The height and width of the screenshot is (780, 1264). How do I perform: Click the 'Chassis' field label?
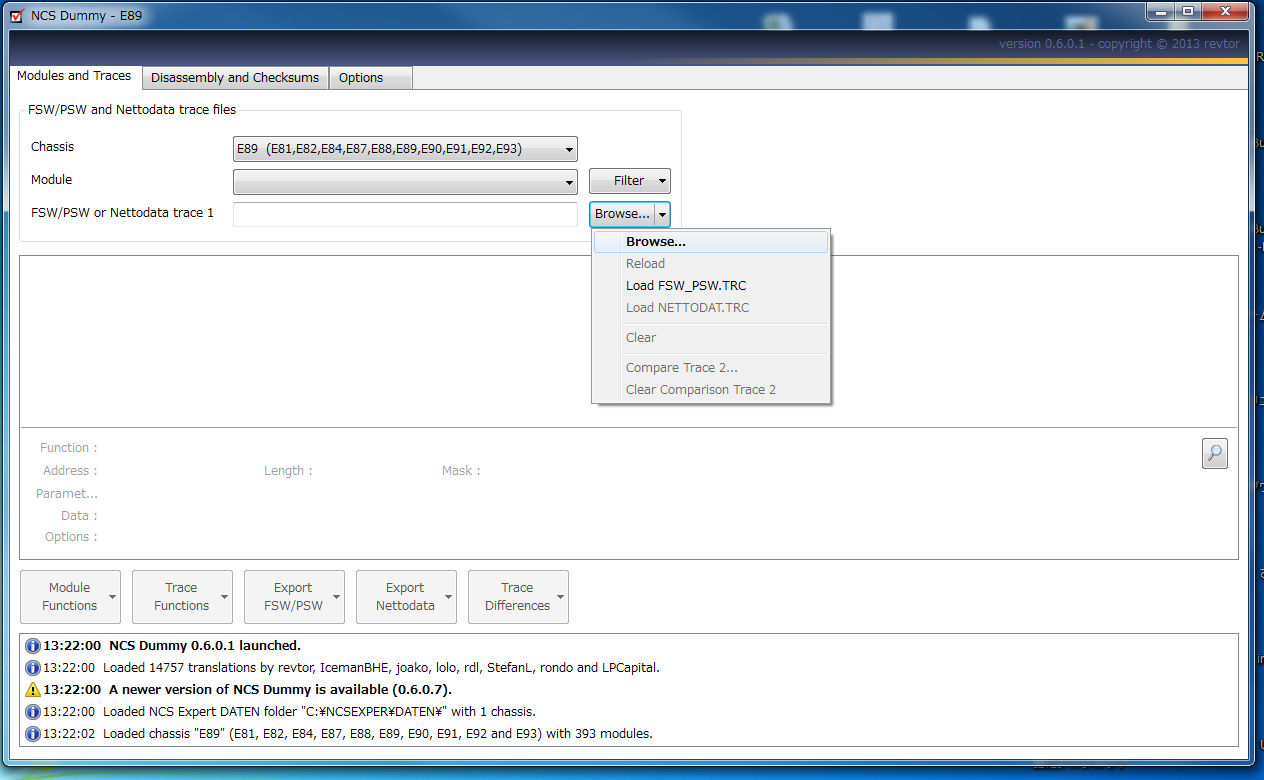click(52, 147)
